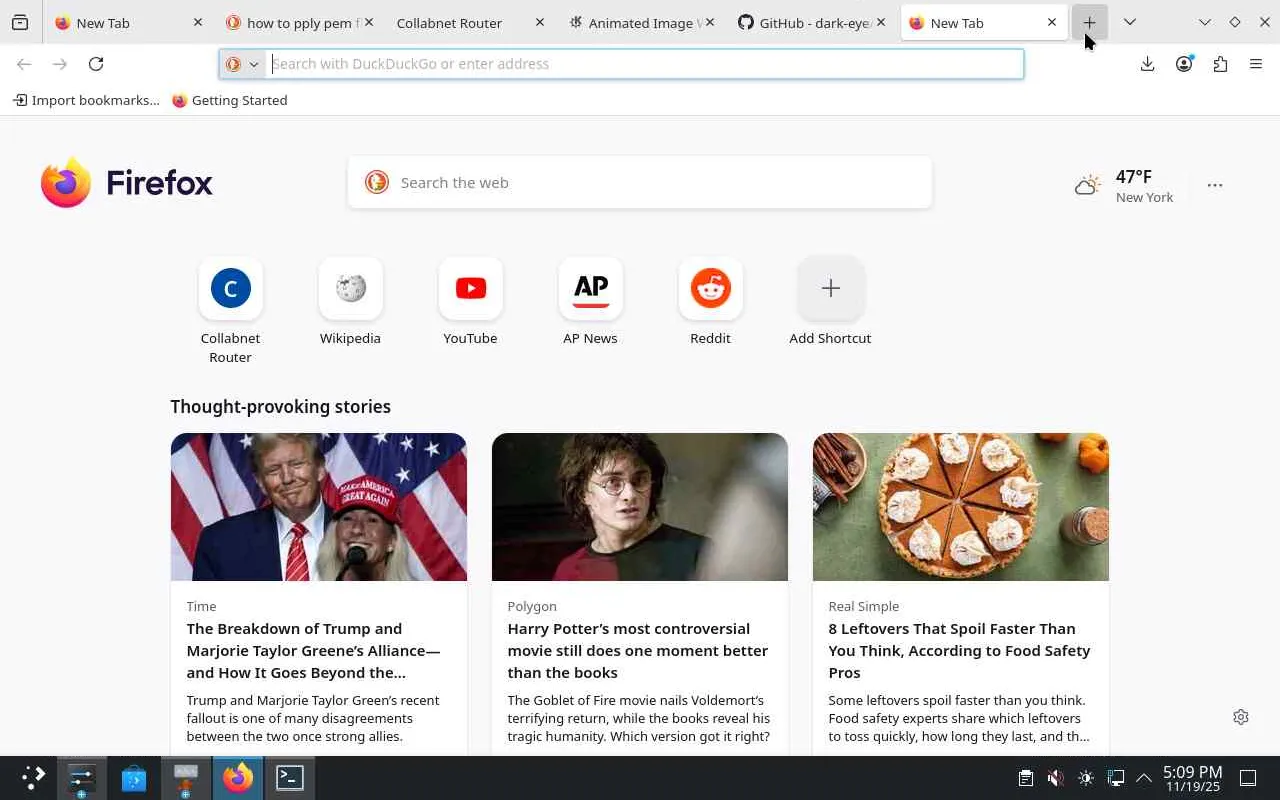Open the weather widget options menu
Screen dimensions: 1280x800
(1215, 185)
